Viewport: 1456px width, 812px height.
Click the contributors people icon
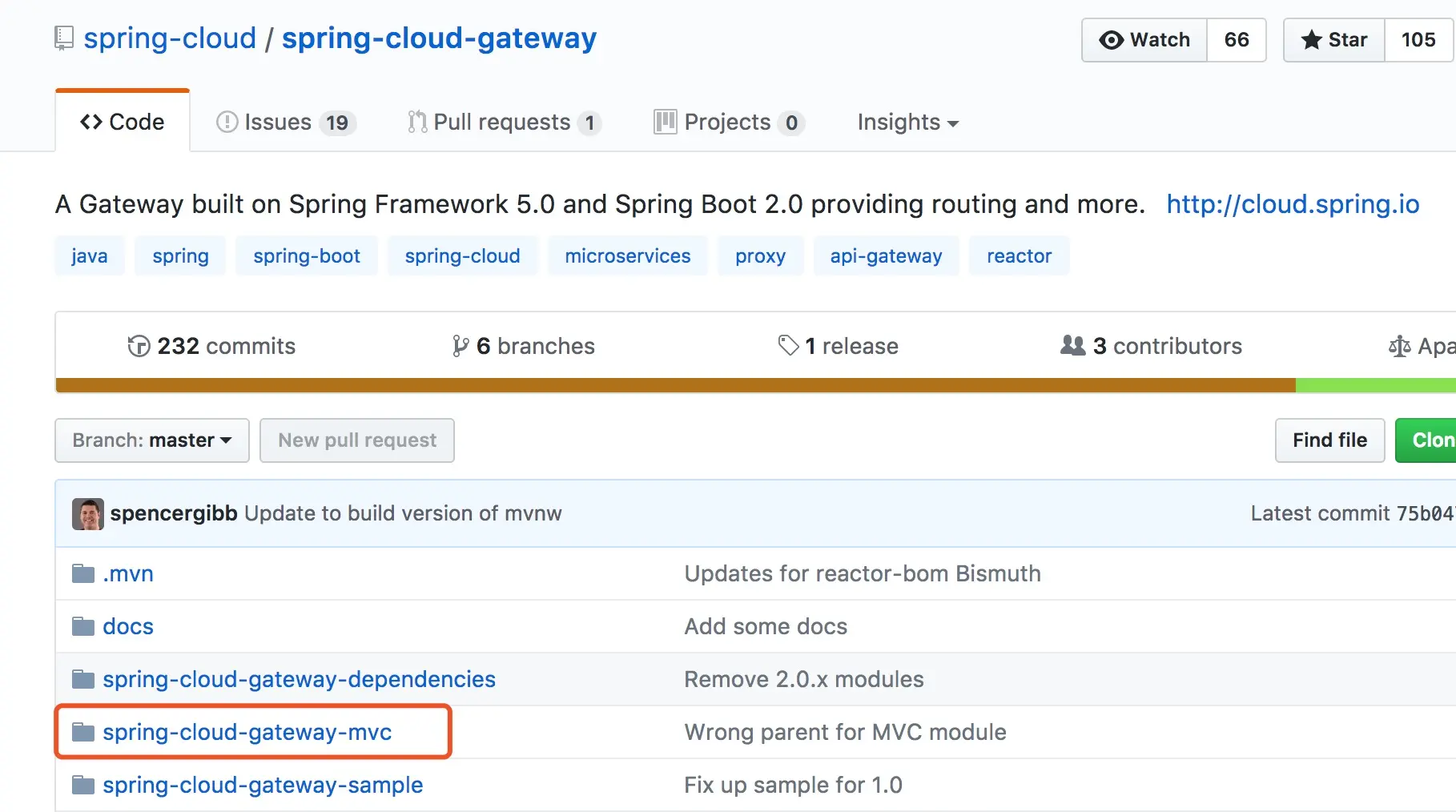pyautogui.click(x=1072, y=345)
